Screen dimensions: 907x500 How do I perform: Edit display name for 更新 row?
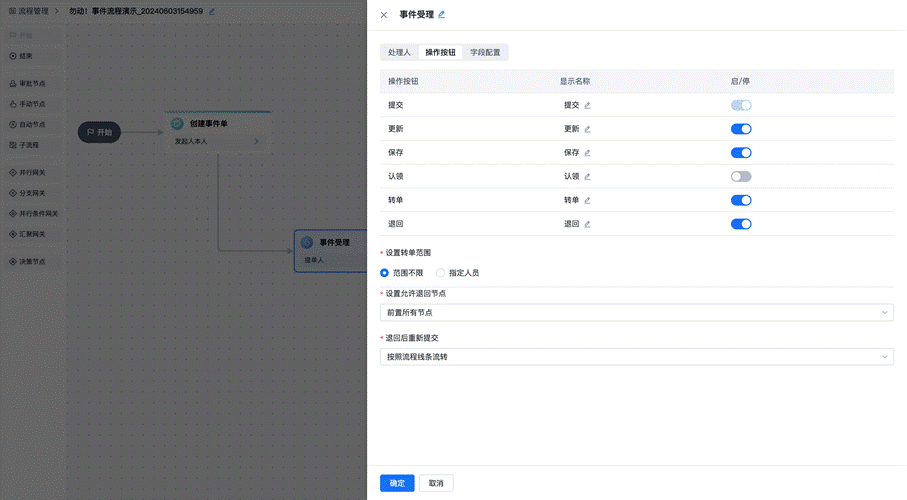(587, 129)
